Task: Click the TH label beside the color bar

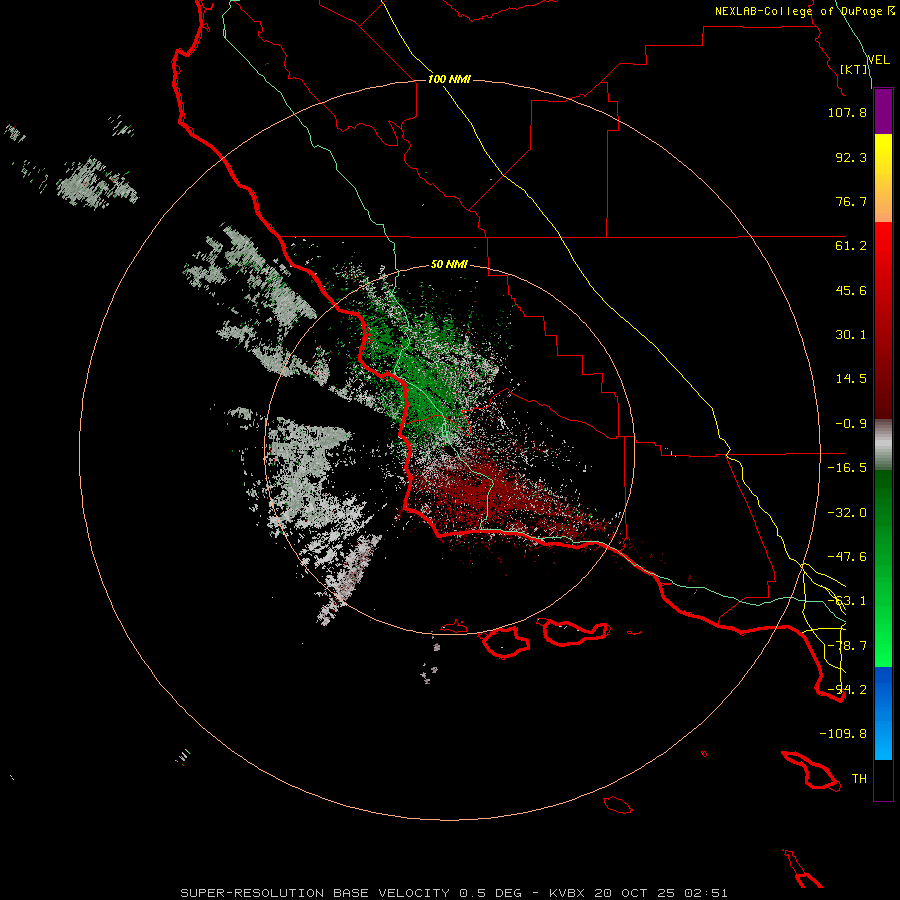Action: click(x=859, y=779)
